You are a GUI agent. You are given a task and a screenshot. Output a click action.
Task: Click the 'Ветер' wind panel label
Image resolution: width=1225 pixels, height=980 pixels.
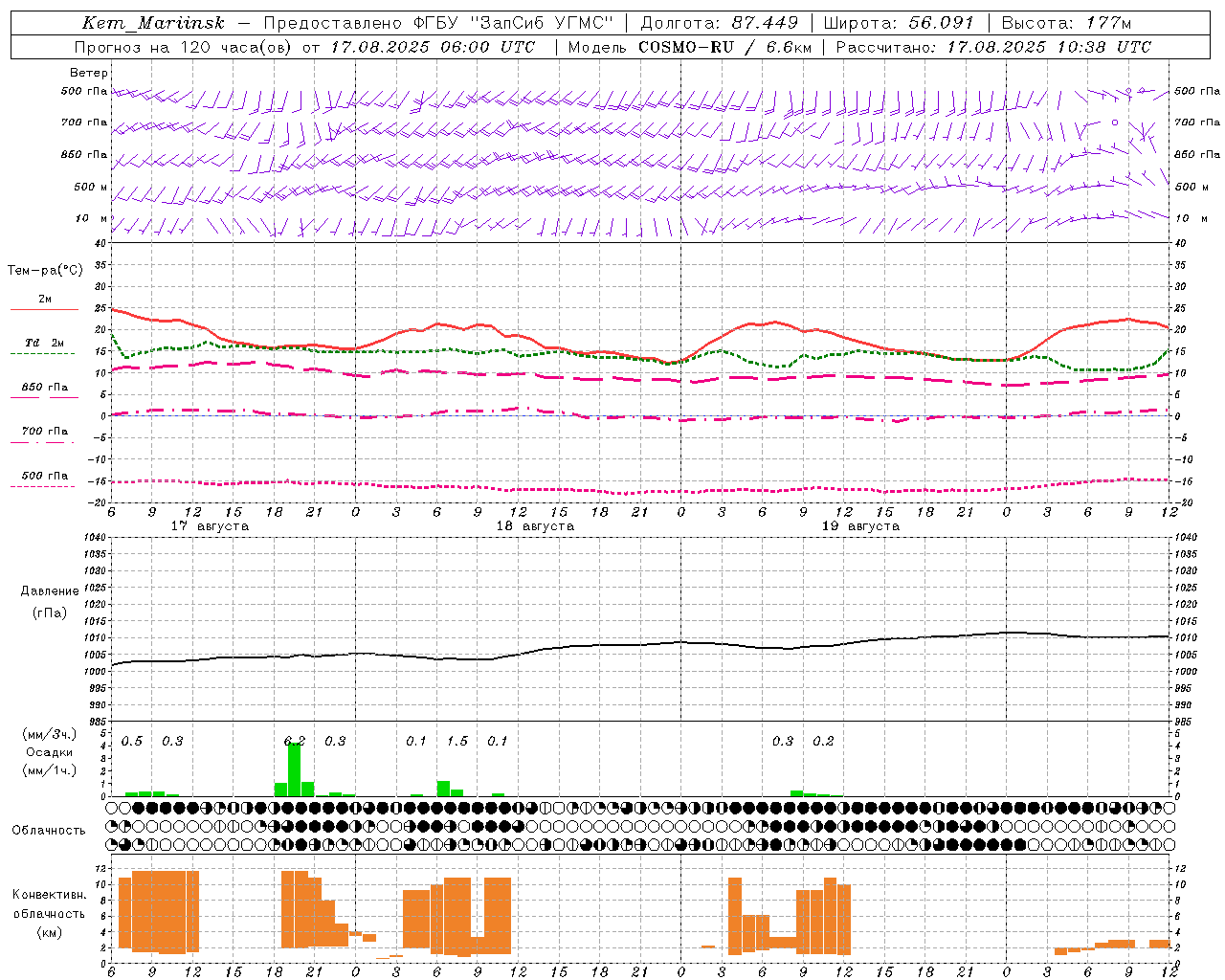tap(89, 73)
